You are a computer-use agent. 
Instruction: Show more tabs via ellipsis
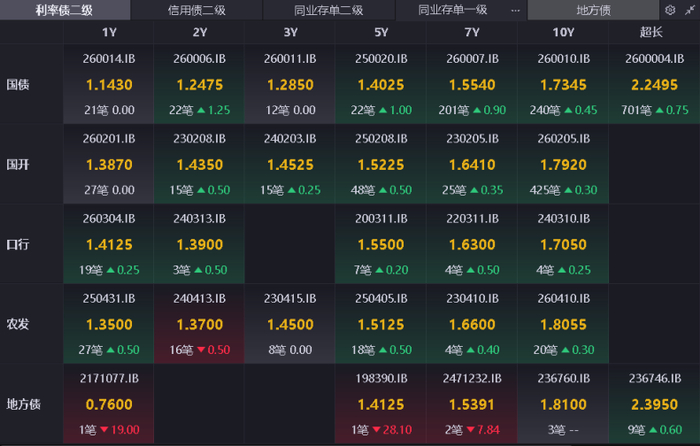click(x=515, y=10)
